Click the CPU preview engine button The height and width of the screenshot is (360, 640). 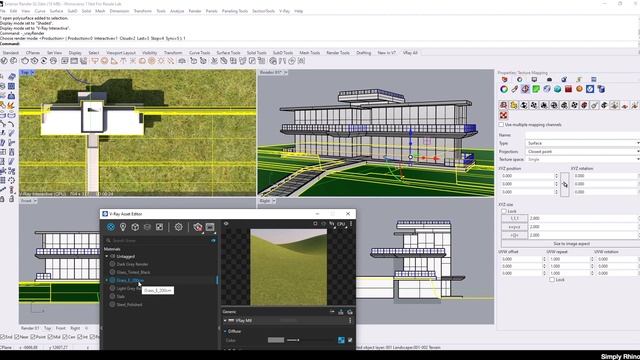341,224
